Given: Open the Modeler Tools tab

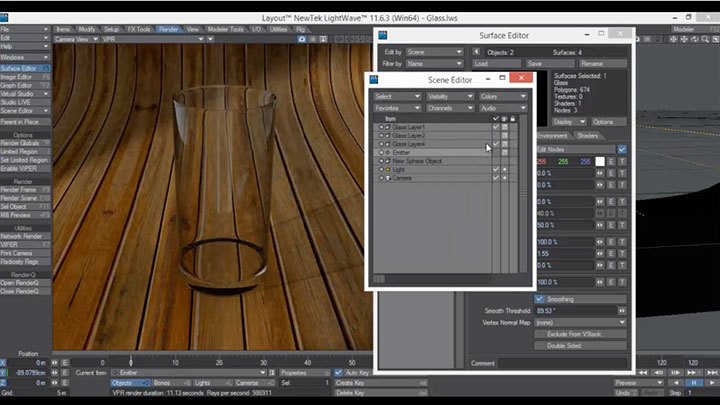Looking at the screenshot, I should 225,29.
